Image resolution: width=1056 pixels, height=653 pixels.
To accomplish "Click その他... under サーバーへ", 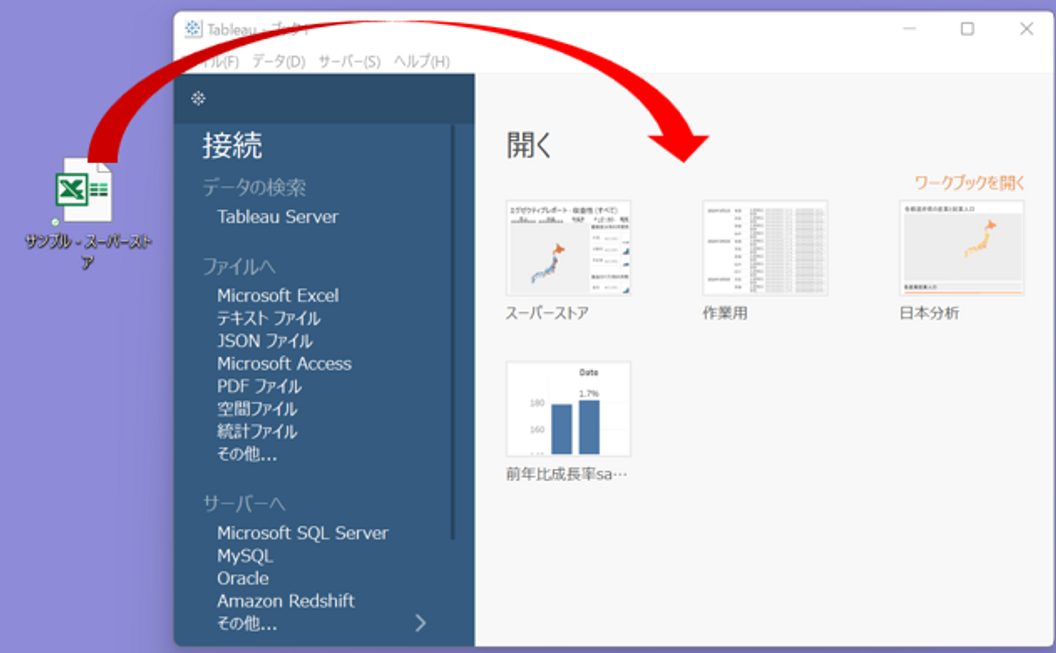I will (246, 624).
